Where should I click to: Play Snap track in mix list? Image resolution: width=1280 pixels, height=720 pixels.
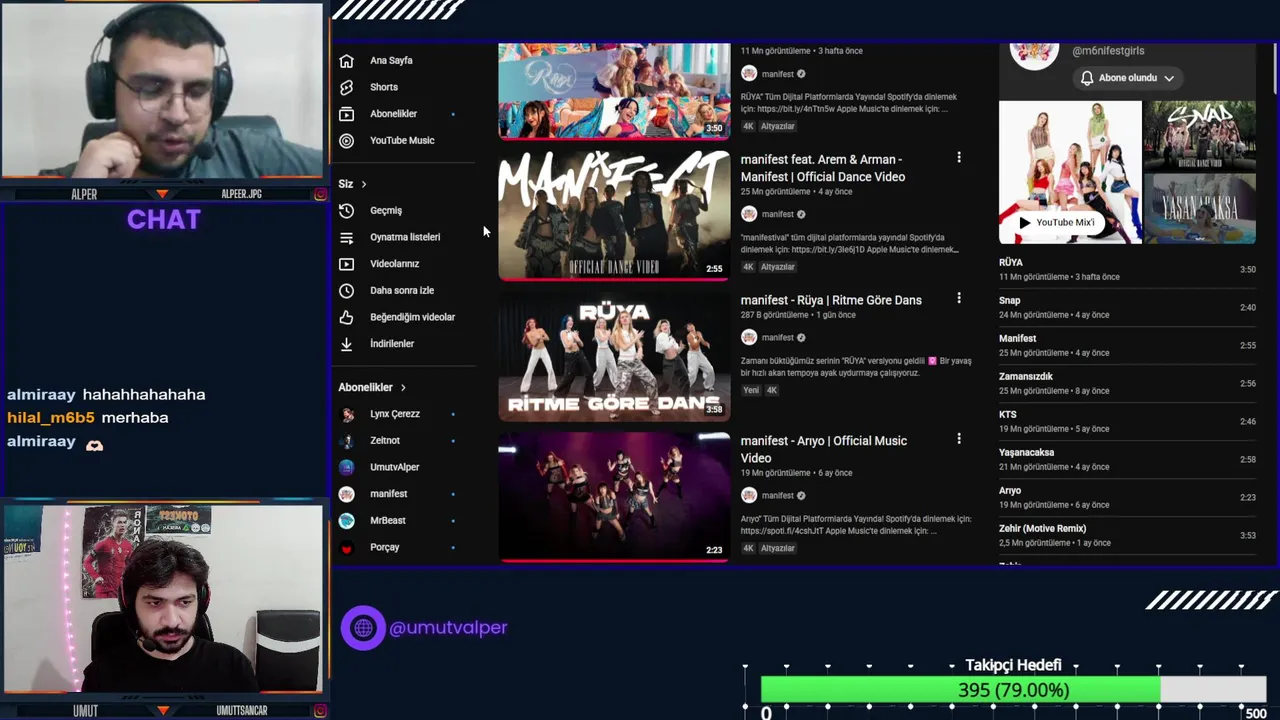[x=1127, y=307]
